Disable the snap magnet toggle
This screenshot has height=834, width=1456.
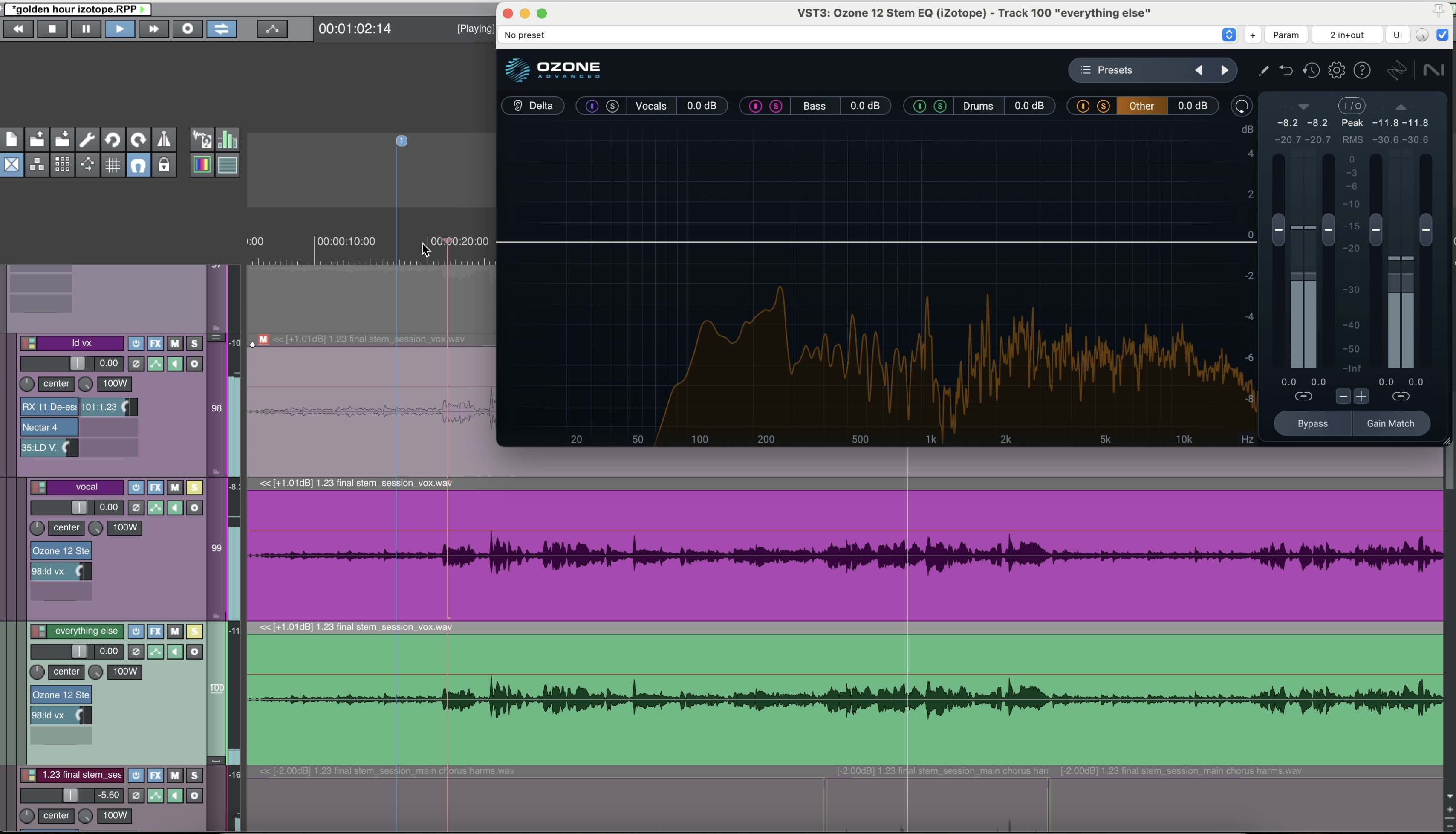(x=138, y=165)
